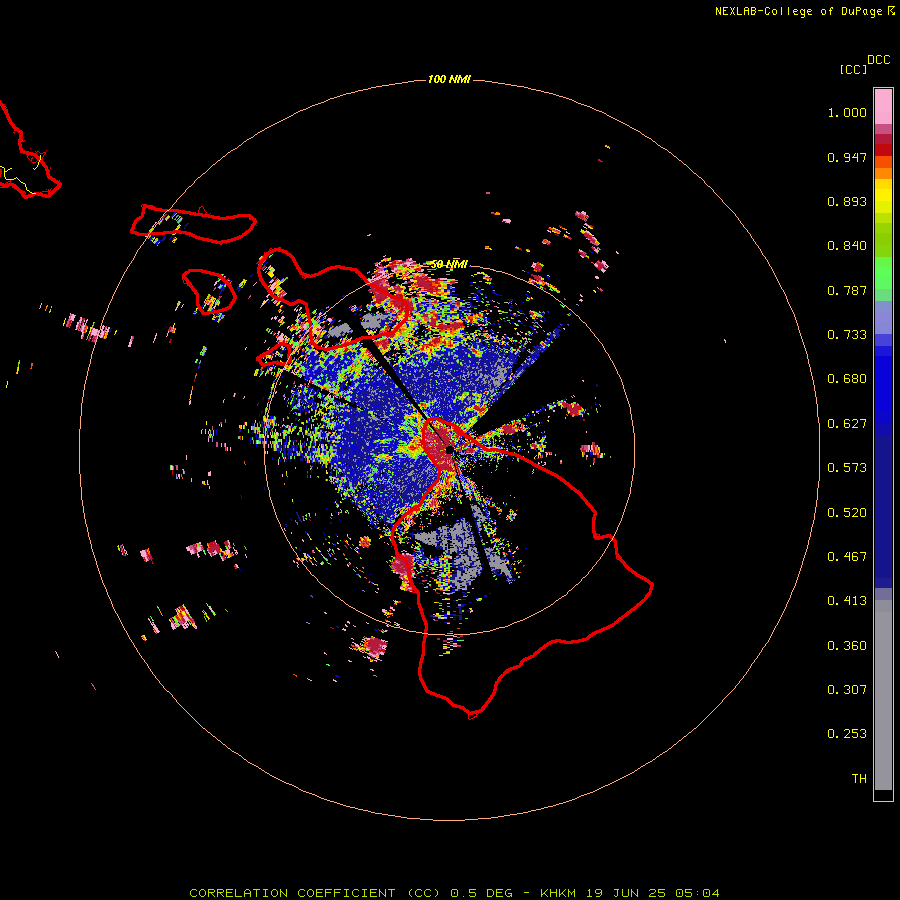Click the 0.360 scale value
Image resolution: width=900 pixels, height=900 pixels.
click(x=847, y=646)
